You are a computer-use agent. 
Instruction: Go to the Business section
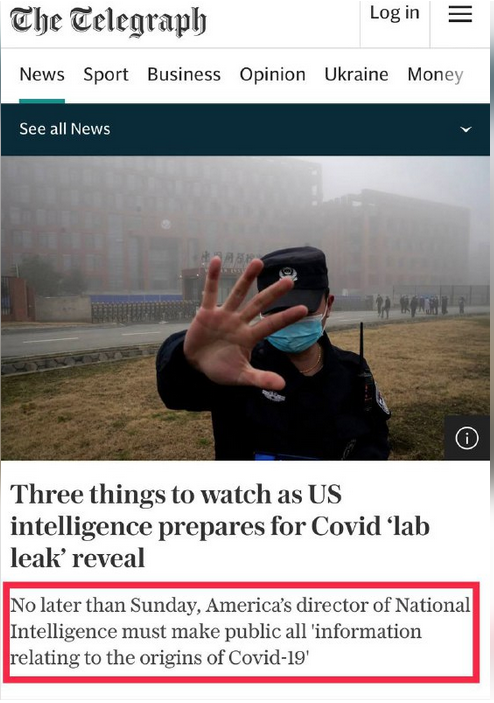(184, 74)
